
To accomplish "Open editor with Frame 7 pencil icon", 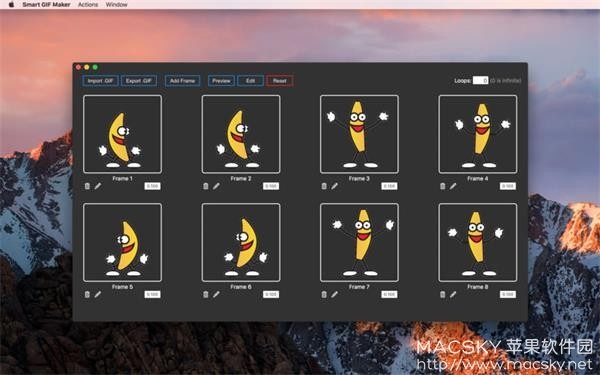I will (x=335, y=294).
